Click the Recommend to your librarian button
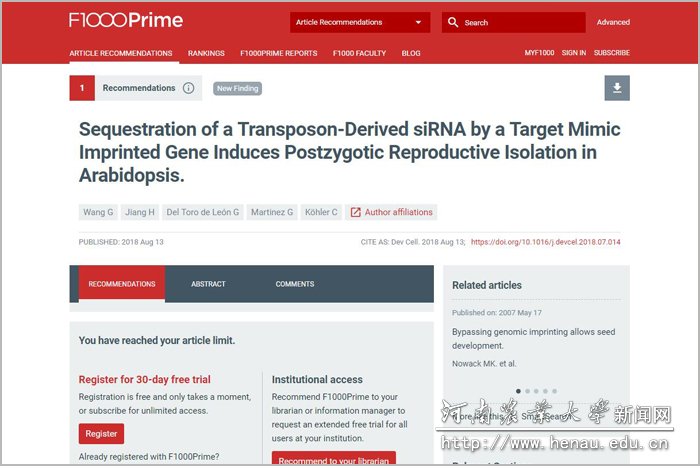Viewport: 700px width, 466px height. [x=334, y=459]
